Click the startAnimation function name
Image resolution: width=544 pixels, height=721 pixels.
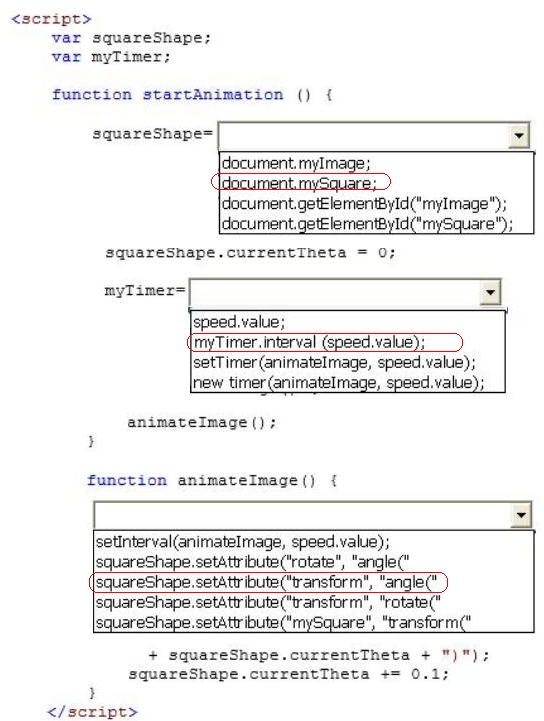213,95
